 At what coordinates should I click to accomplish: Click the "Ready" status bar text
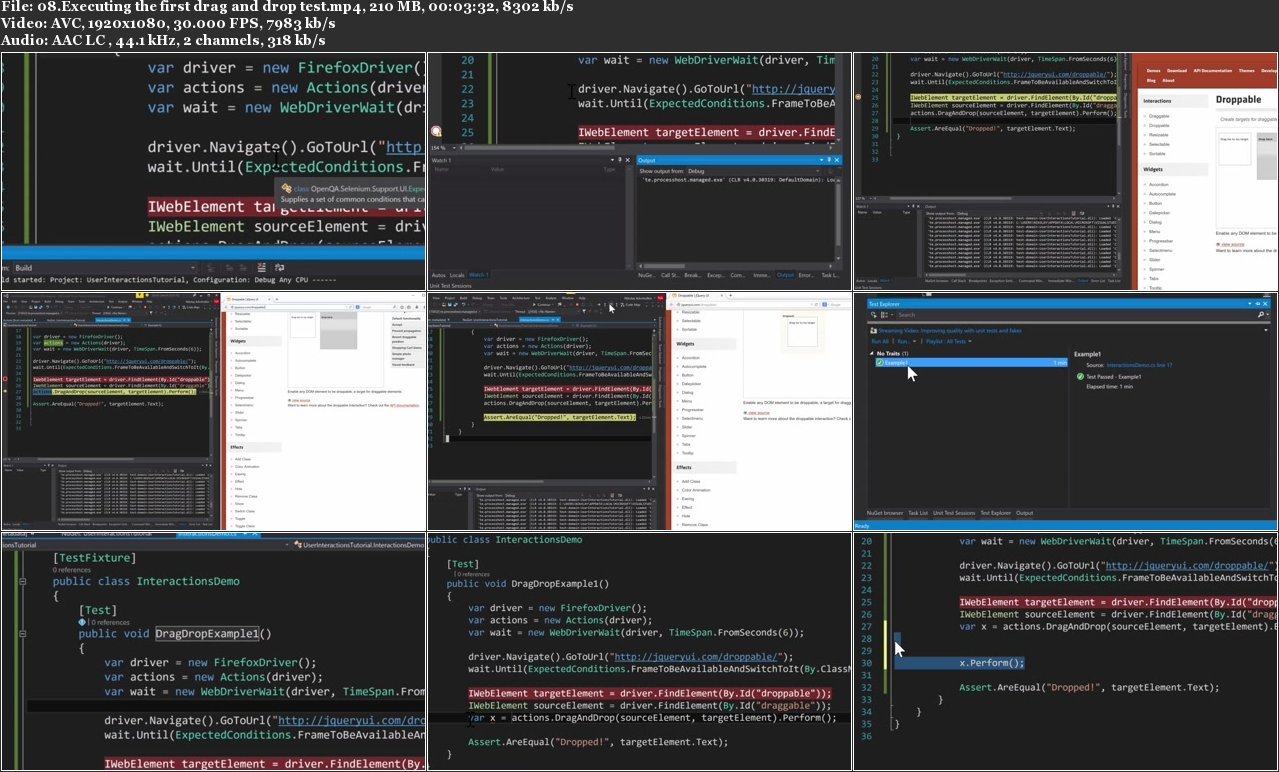(862, 526)
